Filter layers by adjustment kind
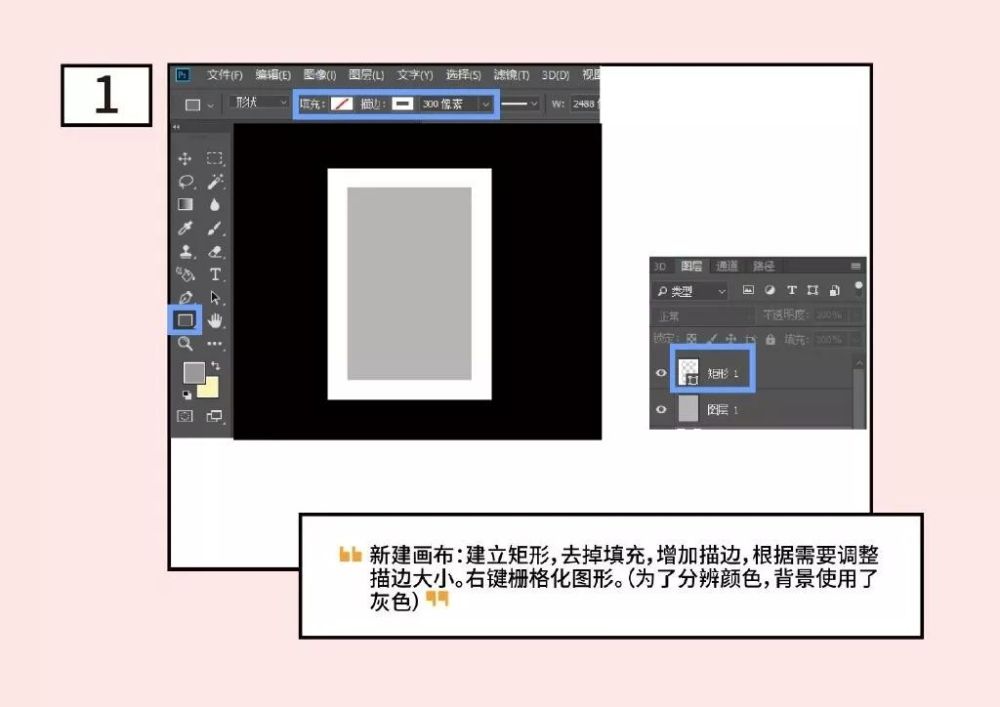 [x=770, y=290]
